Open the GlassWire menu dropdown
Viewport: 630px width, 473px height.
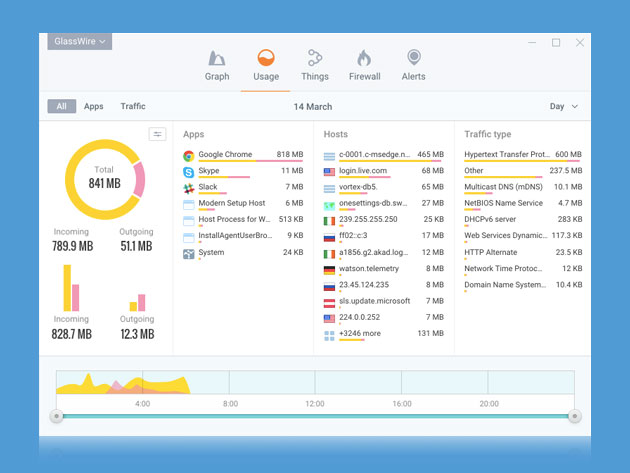pyautogui.click(x=79, y=42)
